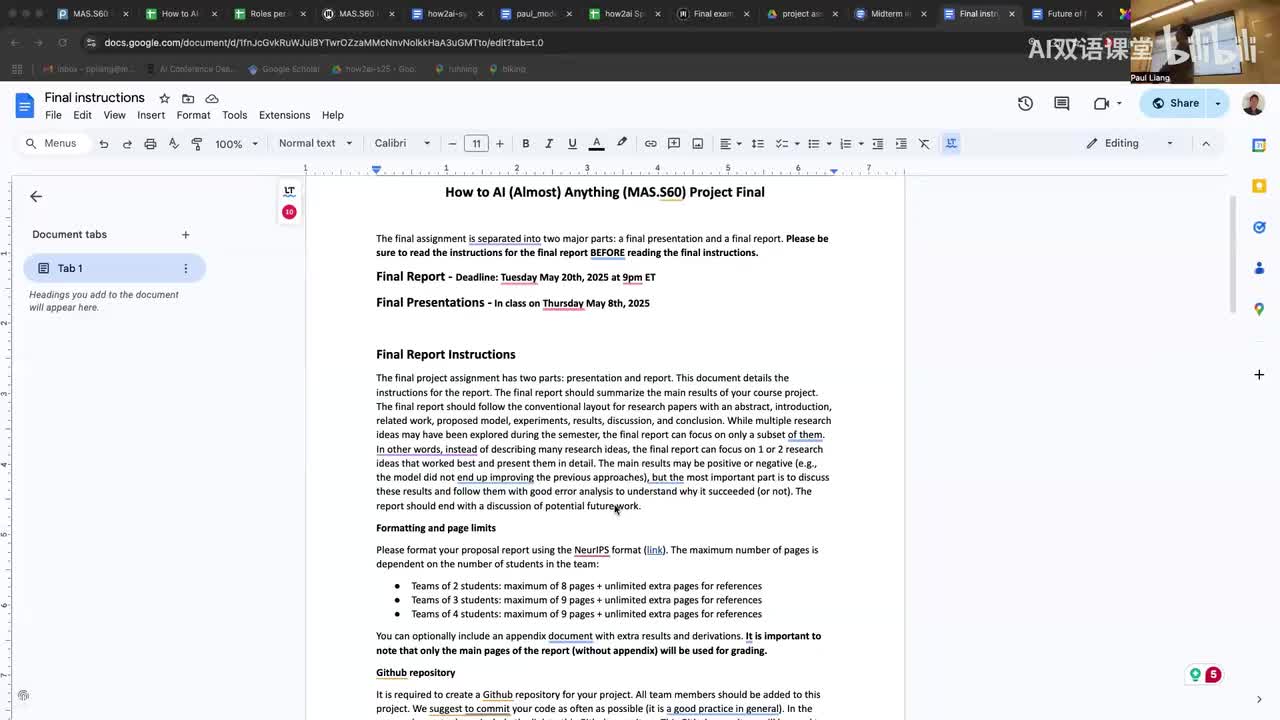Open the NeurIPS format link

click(x=654, y=550)
